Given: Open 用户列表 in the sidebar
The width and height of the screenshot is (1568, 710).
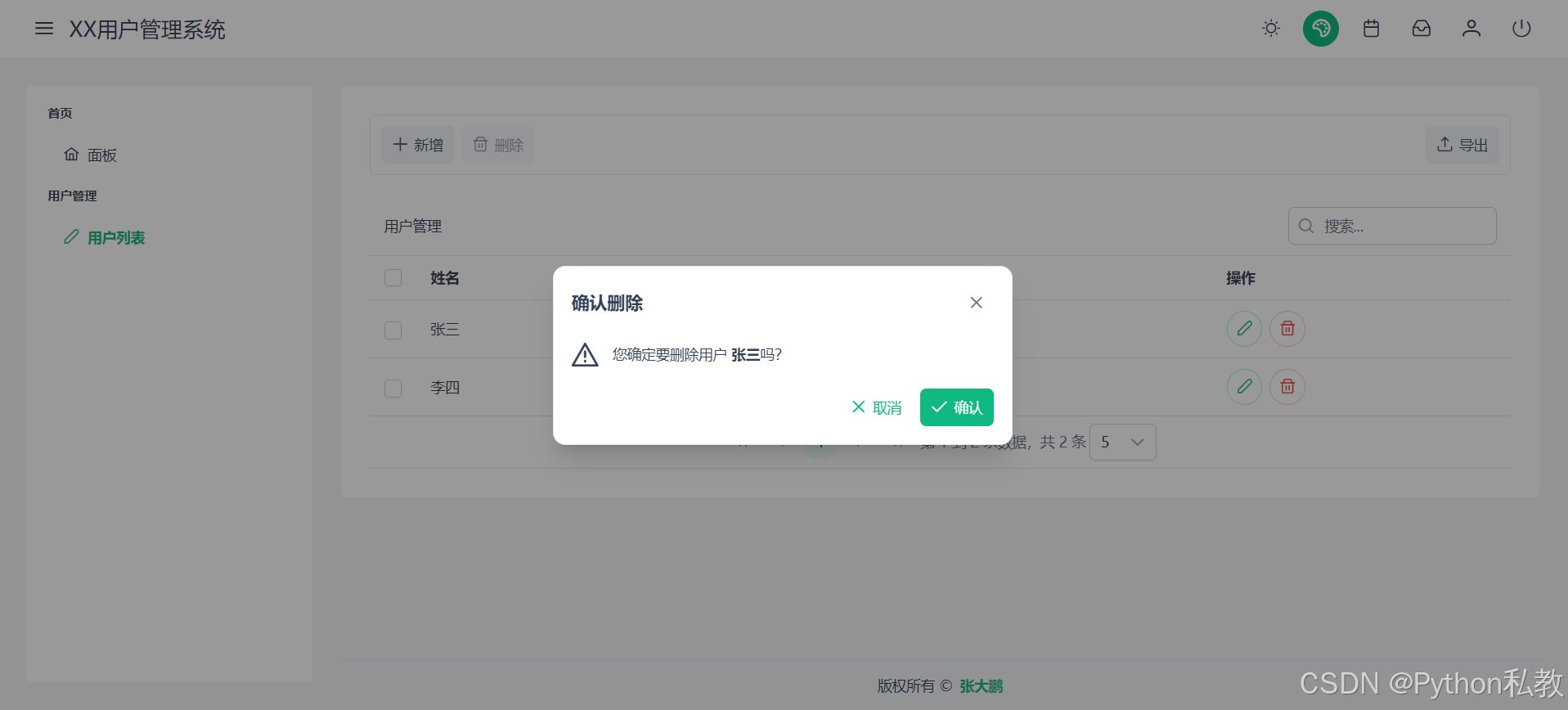Looking at the screenshot, I should point(105,237).
